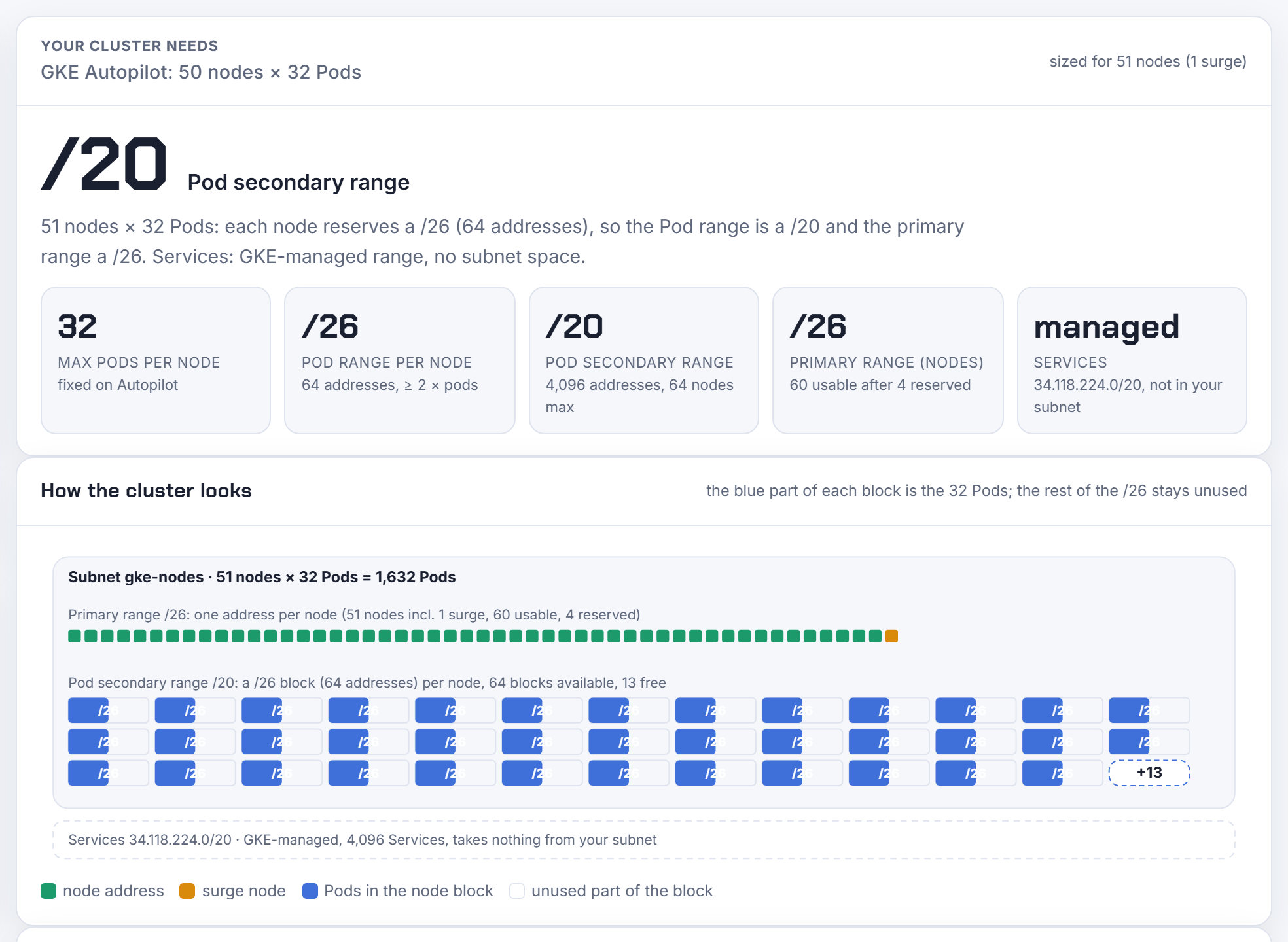Click the blue Pods legend swatch

click(310, 891)
